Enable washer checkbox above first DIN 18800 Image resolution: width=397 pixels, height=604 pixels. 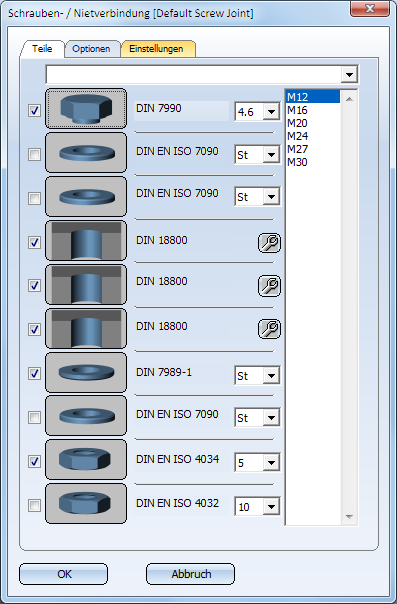34,198
